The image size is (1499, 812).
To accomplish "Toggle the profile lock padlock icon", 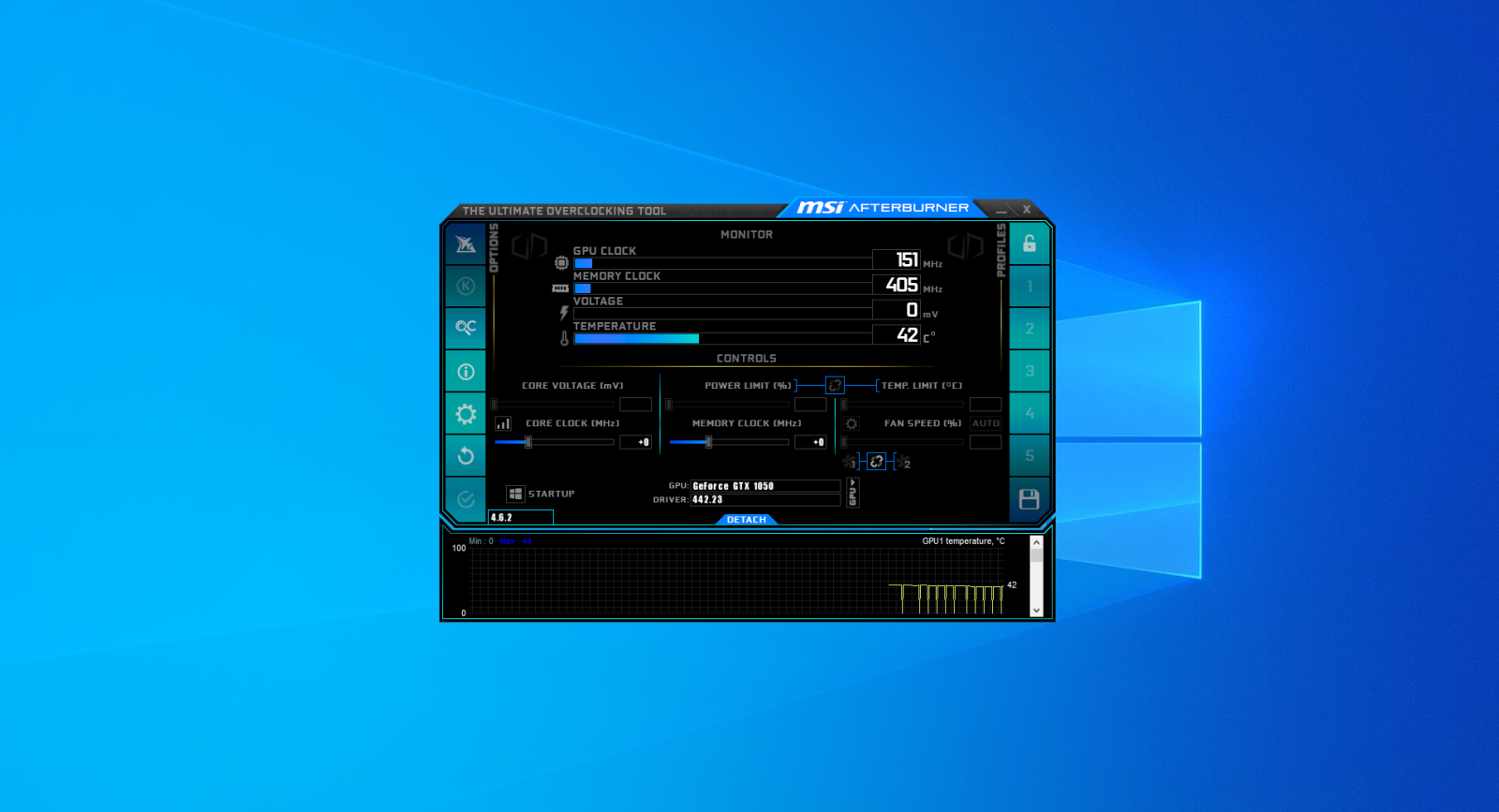I will pyautogui.click(x=1029, y=244).
